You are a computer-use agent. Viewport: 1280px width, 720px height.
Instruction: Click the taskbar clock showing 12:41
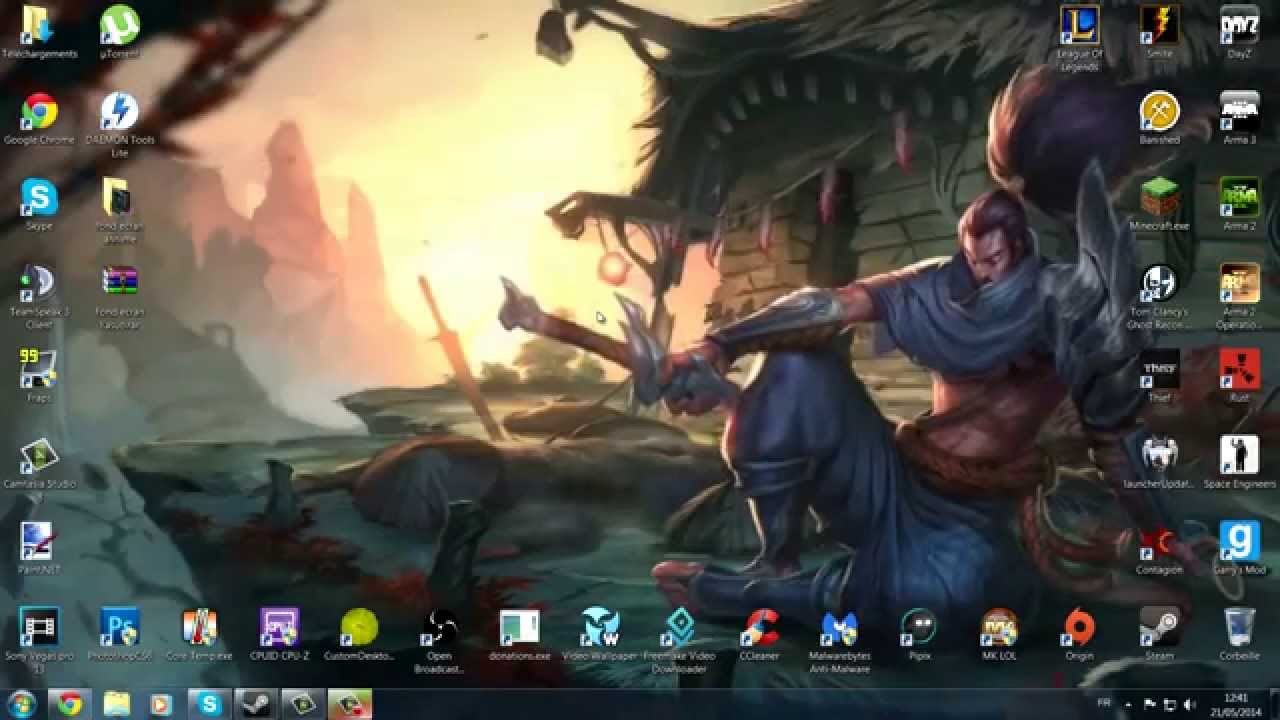tap(1236, 704)
